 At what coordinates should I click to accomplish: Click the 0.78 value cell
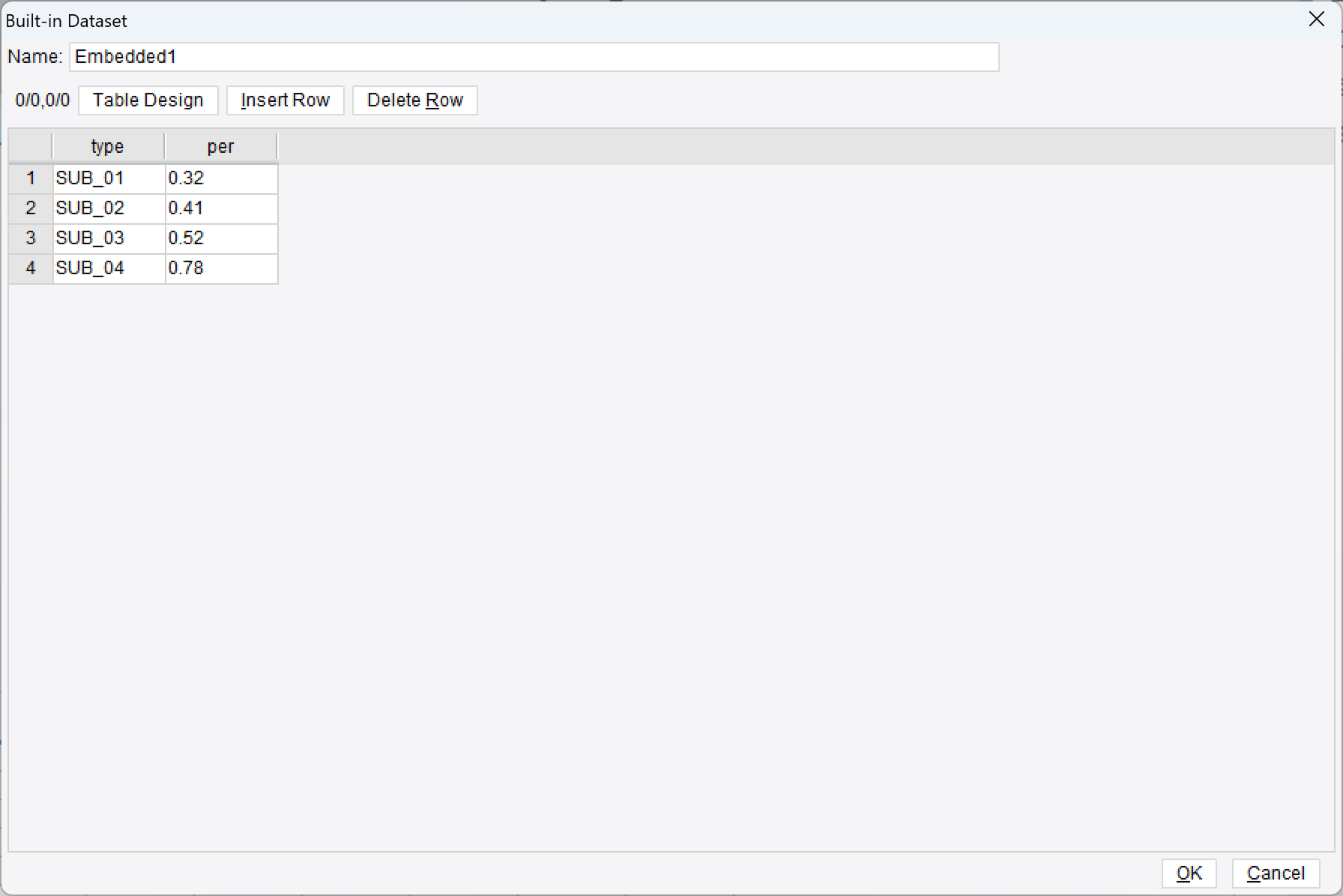point(222,268)
